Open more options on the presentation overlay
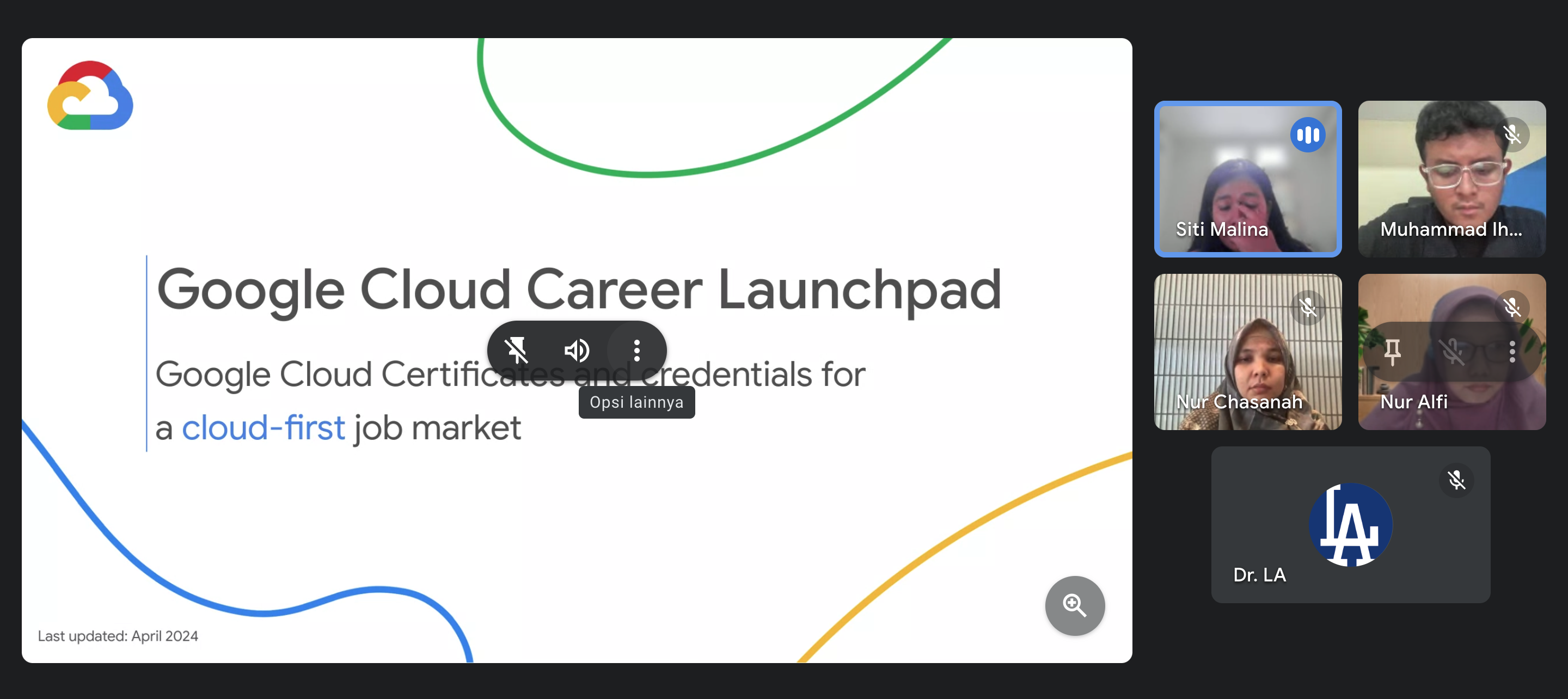This screenshot has width=1568, height=699. point(636,350)
